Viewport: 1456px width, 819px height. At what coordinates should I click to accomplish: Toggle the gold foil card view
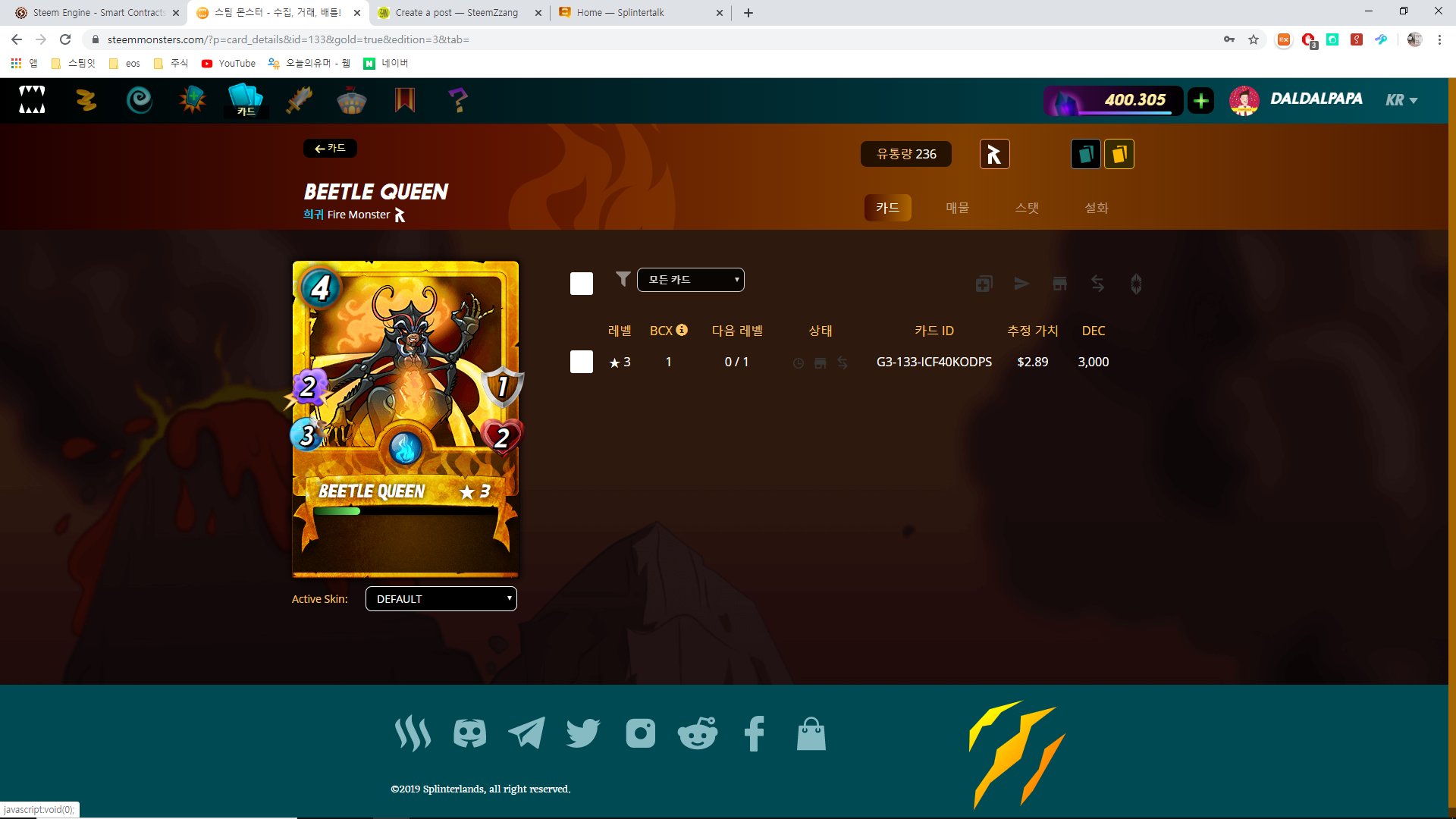click(x=1119, y=153)
